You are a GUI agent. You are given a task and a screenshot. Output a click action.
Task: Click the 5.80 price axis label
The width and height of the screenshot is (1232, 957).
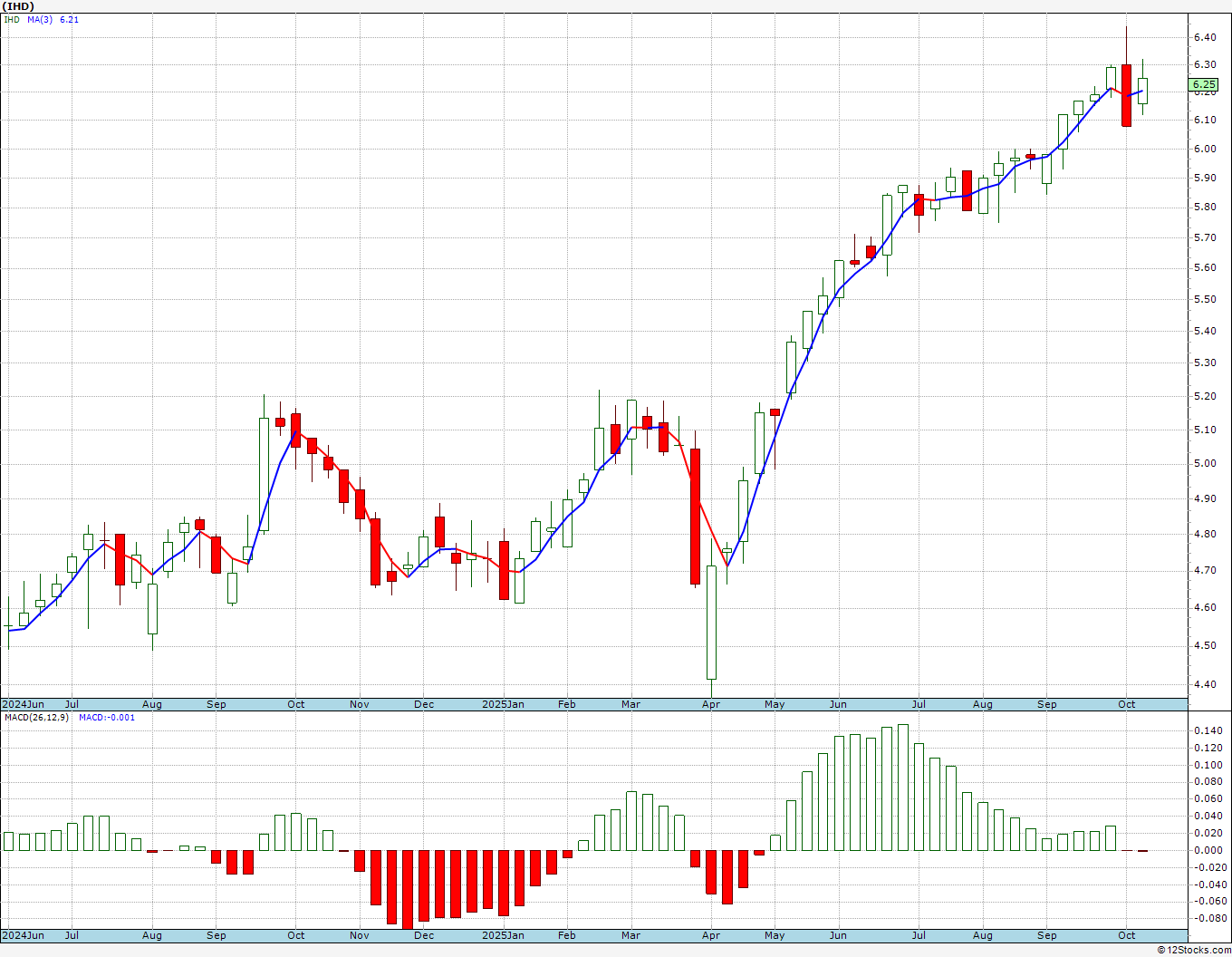pyautogui.click(x=1204, y=207)
